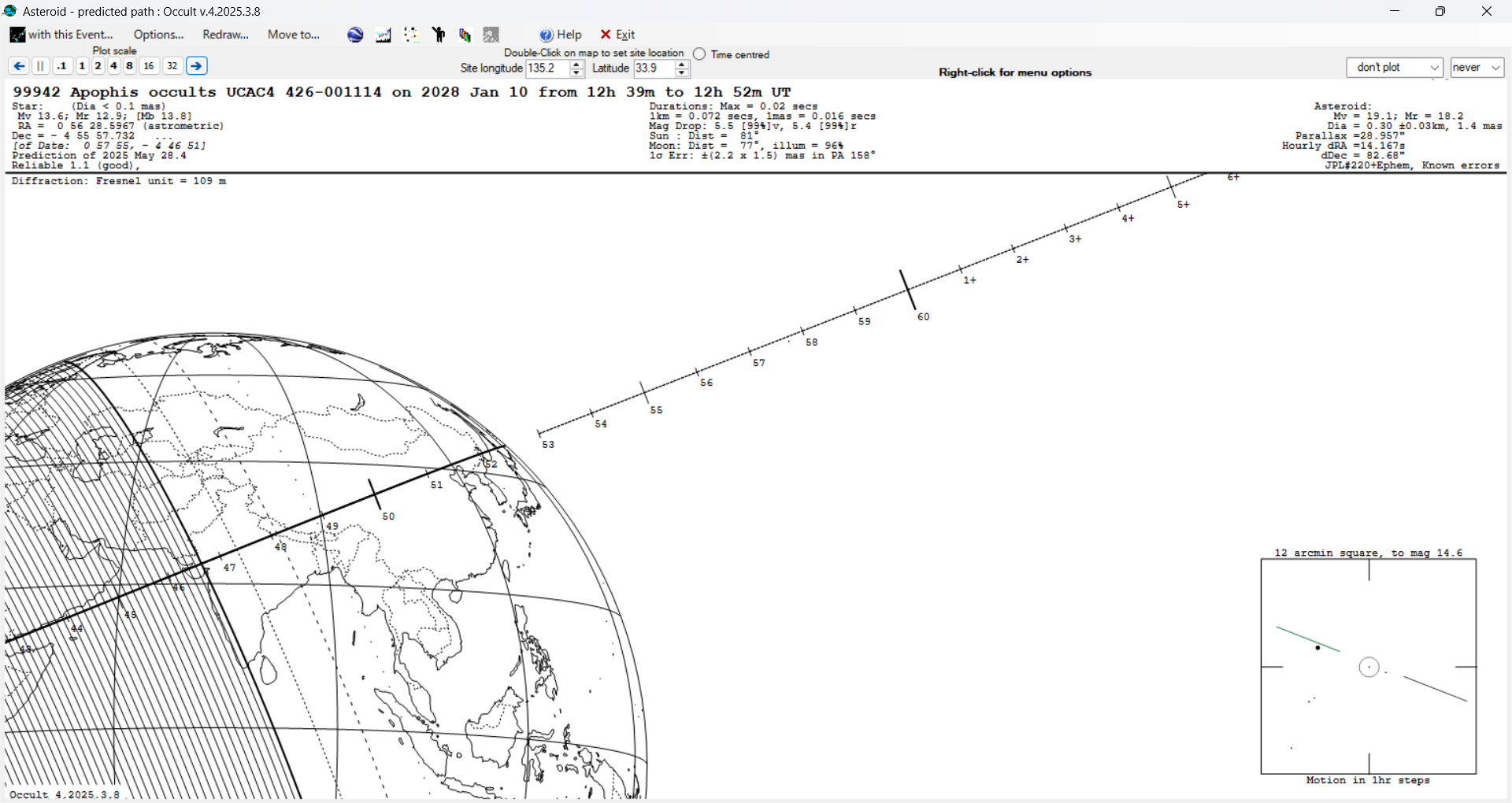The width and height of the screenshot is (1512, 803).
Task: Click Exit to close the plot
Action: (617, 35)
